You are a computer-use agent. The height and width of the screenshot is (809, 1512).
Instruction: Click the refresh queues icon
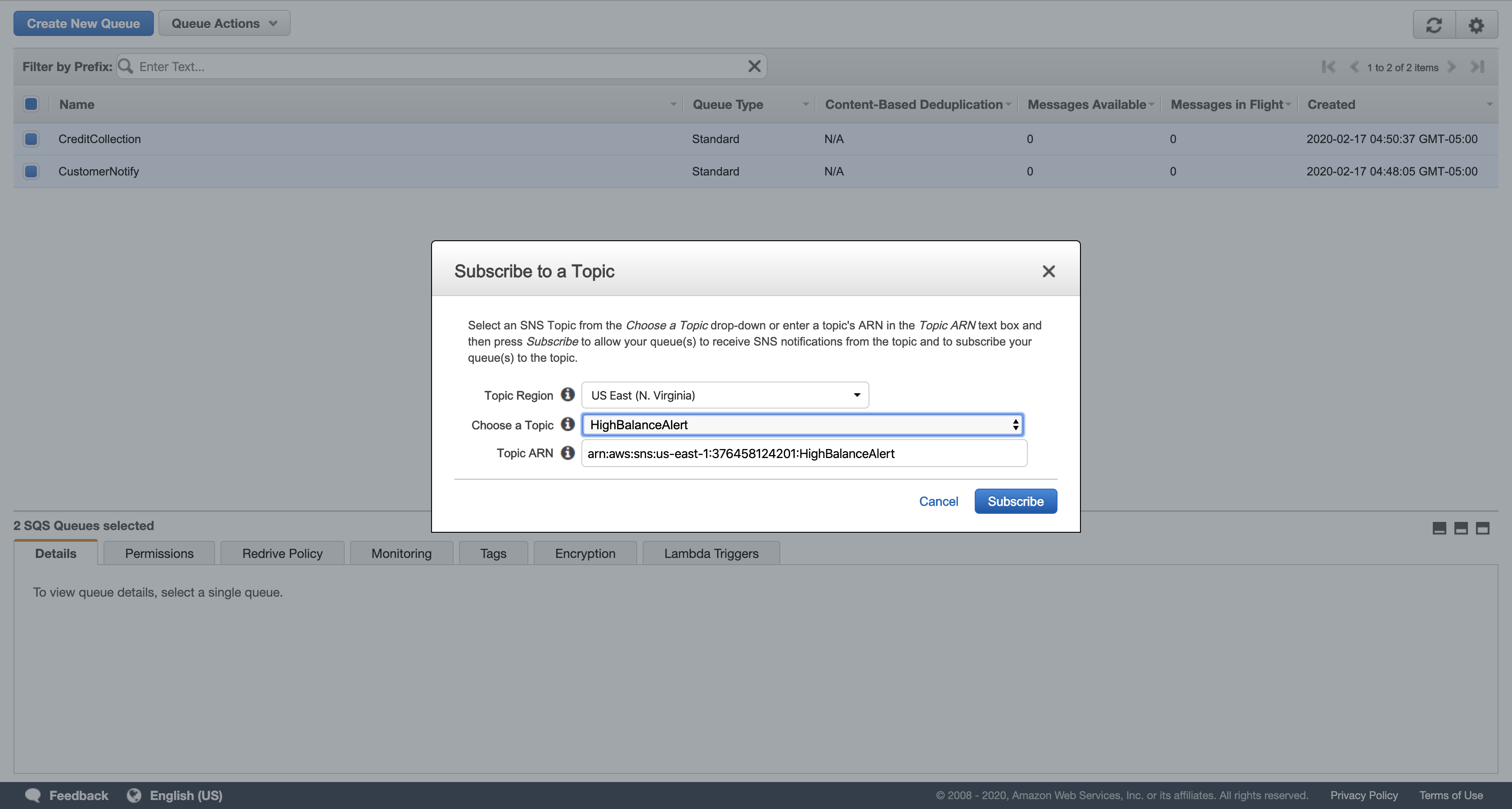pyautogui.click(x=1434, y=25)
